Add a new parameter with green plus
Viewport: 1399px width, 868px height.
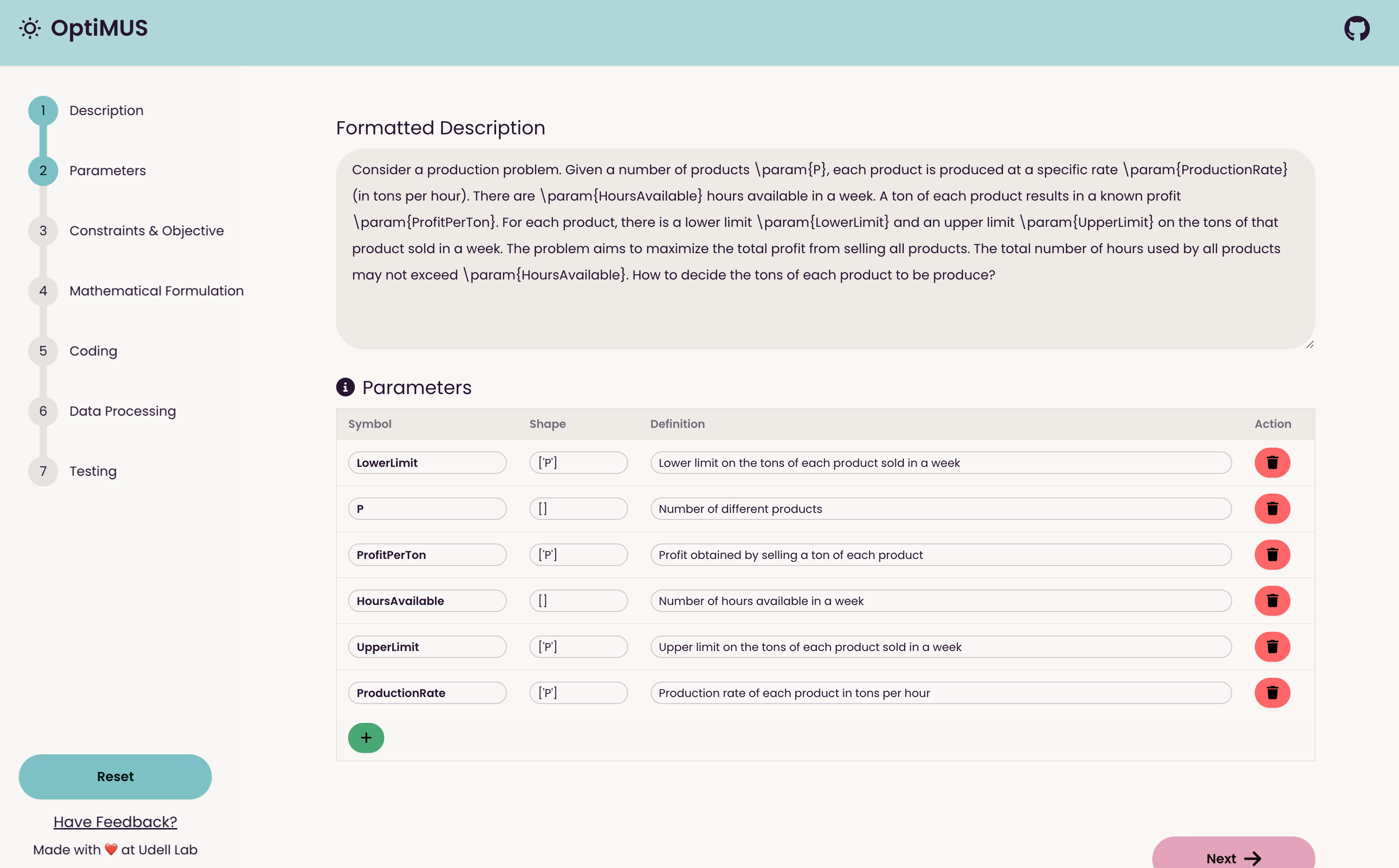coord(365,738)
